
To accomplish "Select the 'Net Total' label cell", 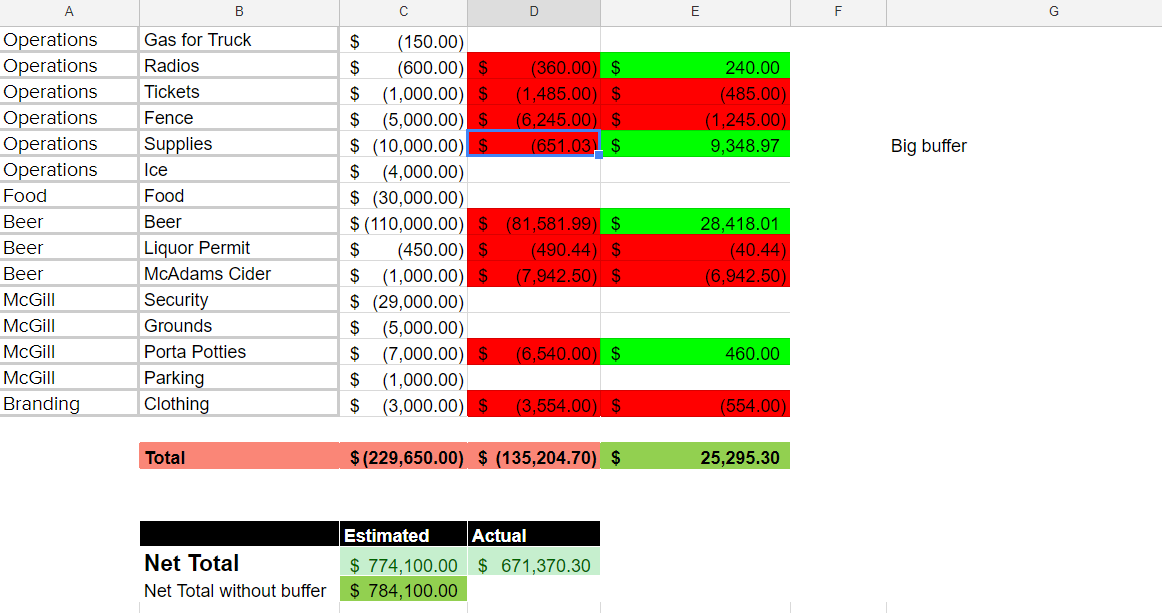I will tap(239, 563).
